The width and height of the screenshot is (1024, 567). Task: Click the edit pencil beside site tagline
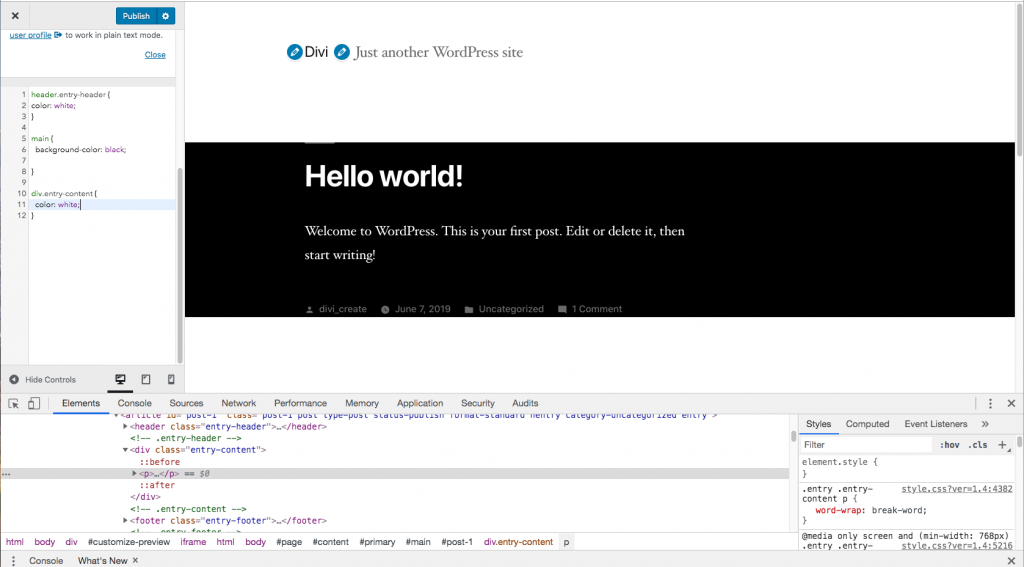tap(342, 52)
